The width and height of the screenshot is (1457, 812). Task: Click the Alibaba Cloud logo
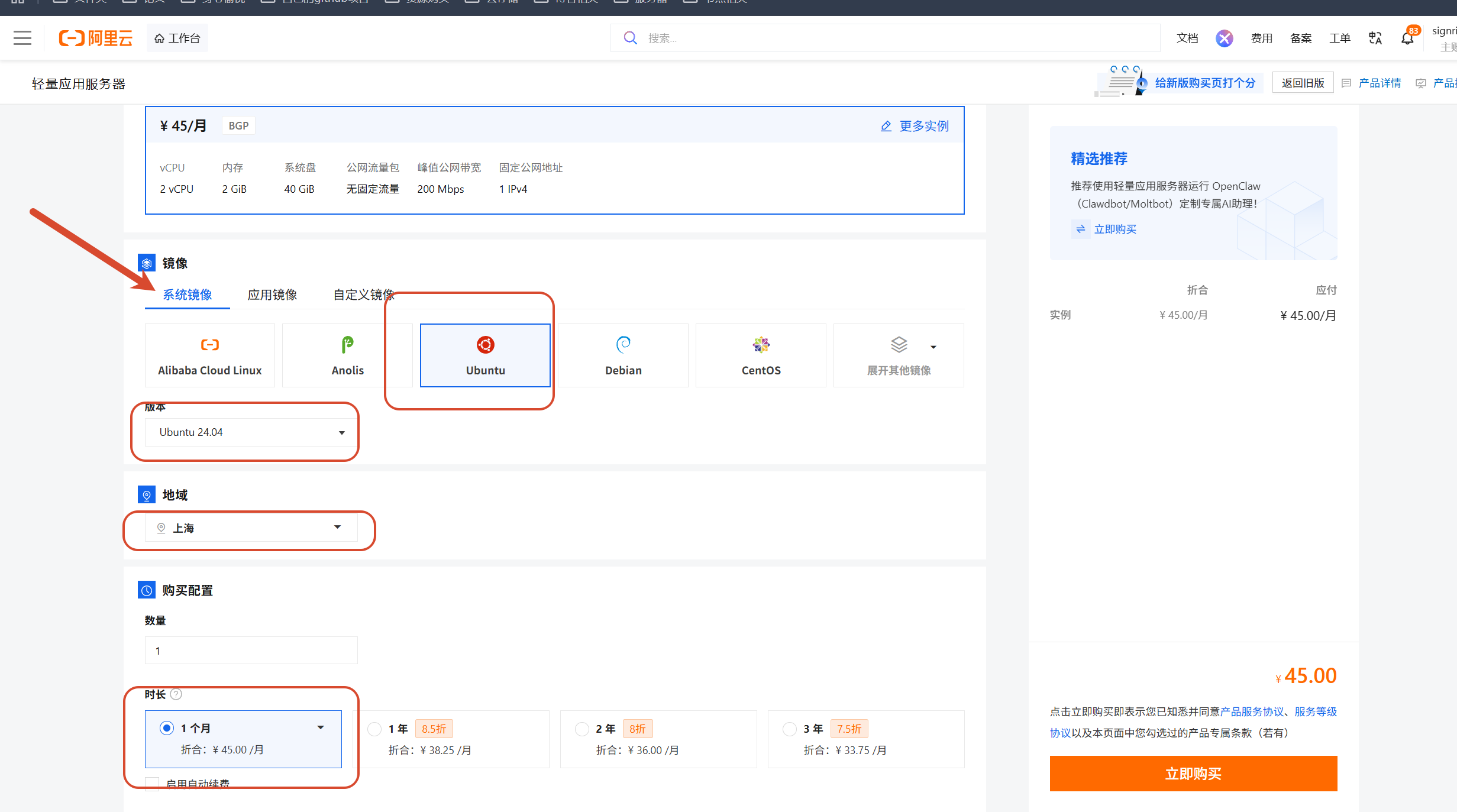point(95,38)
